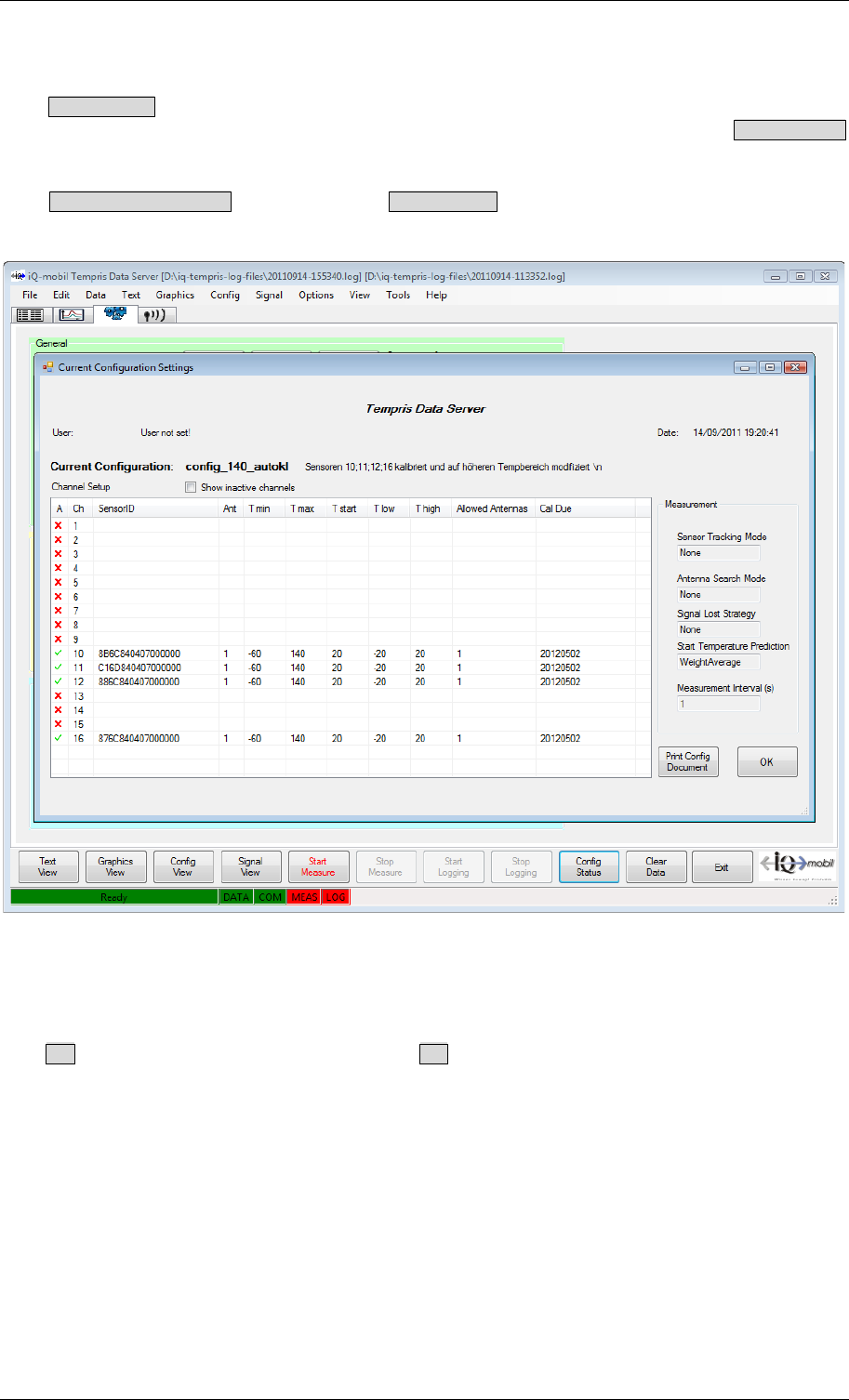
Task: Open the Edit menu
Action: (61, 295)
